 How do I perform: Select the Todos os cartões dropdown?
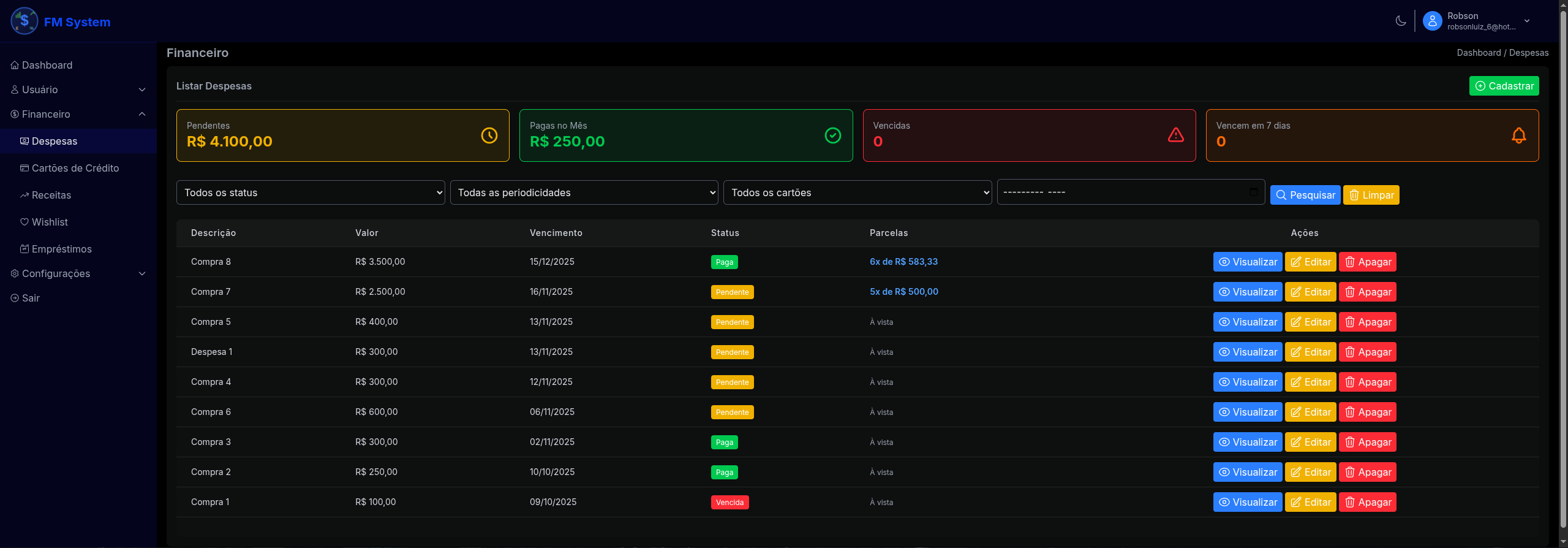(857, 192)
